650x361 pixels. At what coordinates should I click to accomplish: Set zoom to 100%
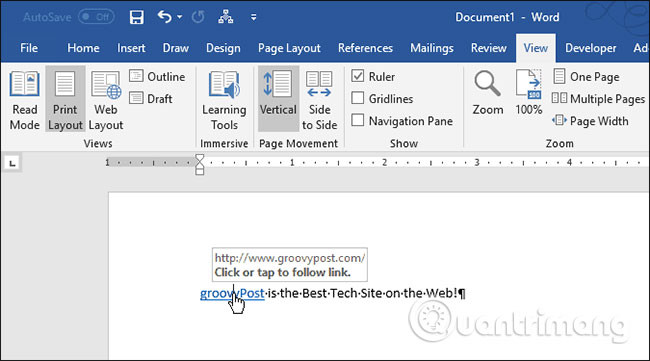click(529, 92)
